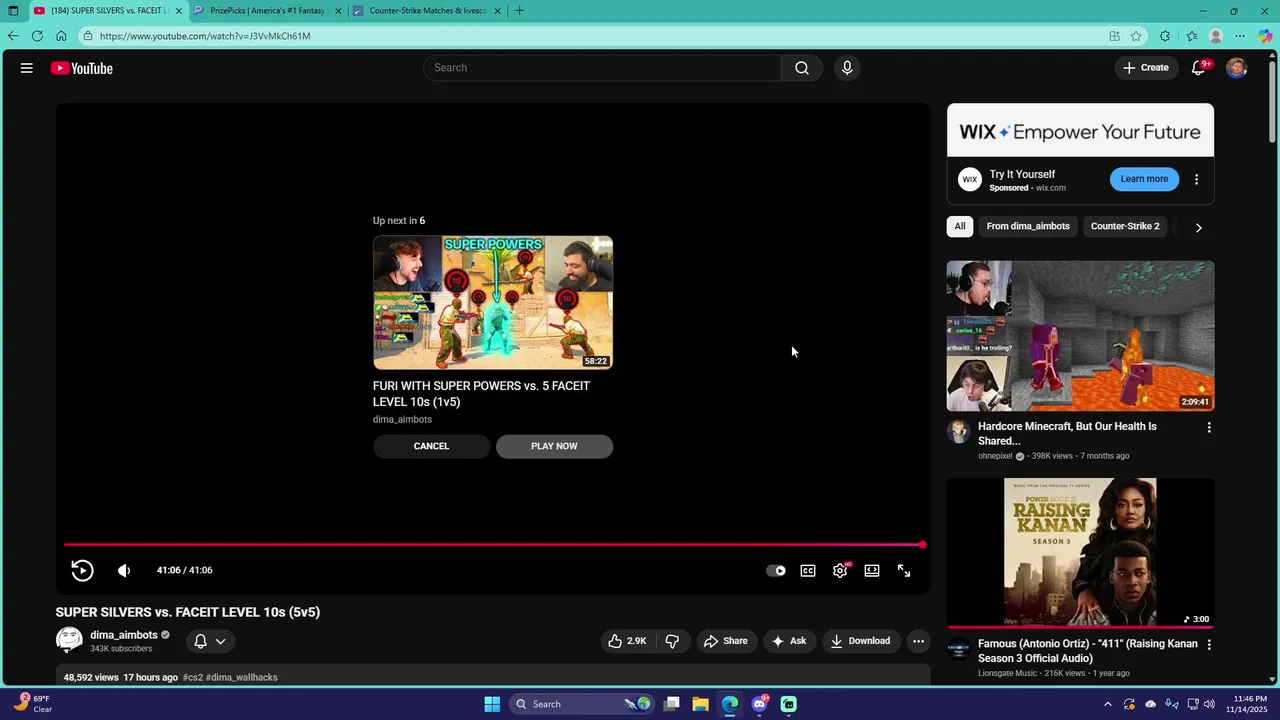1280x720 pixels.
Task: Click Learn more on Wix ad
Action: [1144, 179]
